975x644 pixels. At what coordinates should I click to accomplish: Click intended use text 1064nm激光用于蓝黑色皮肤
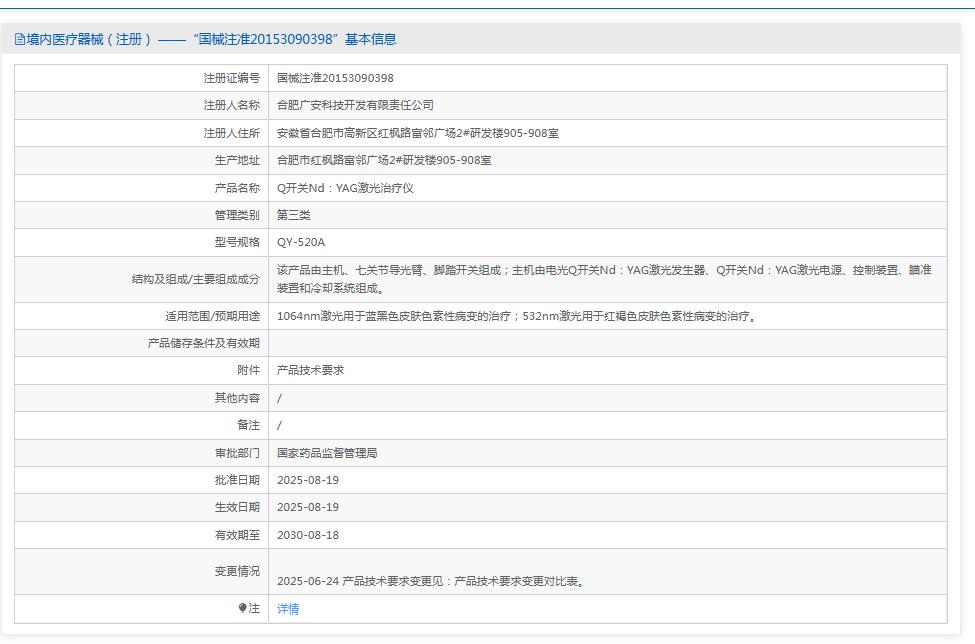517,316
